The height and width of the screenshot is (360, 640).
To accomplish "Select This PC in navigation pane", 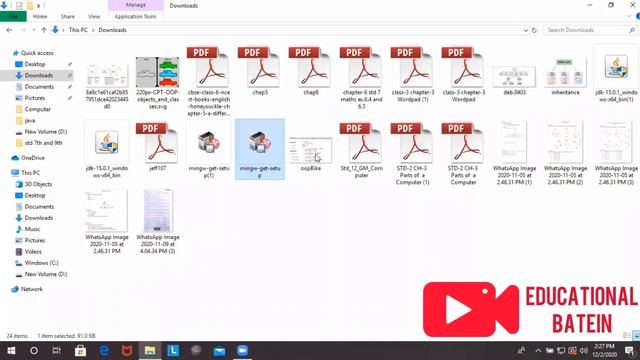I will click(x=30, y=173).
